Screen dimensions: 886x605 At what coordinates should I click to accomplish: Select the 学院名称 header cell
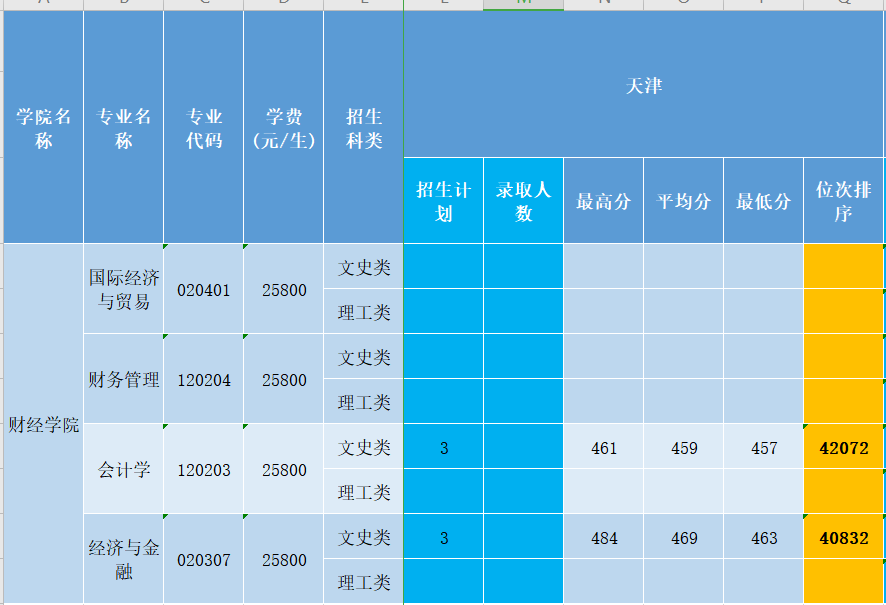(x=43, y=128)
